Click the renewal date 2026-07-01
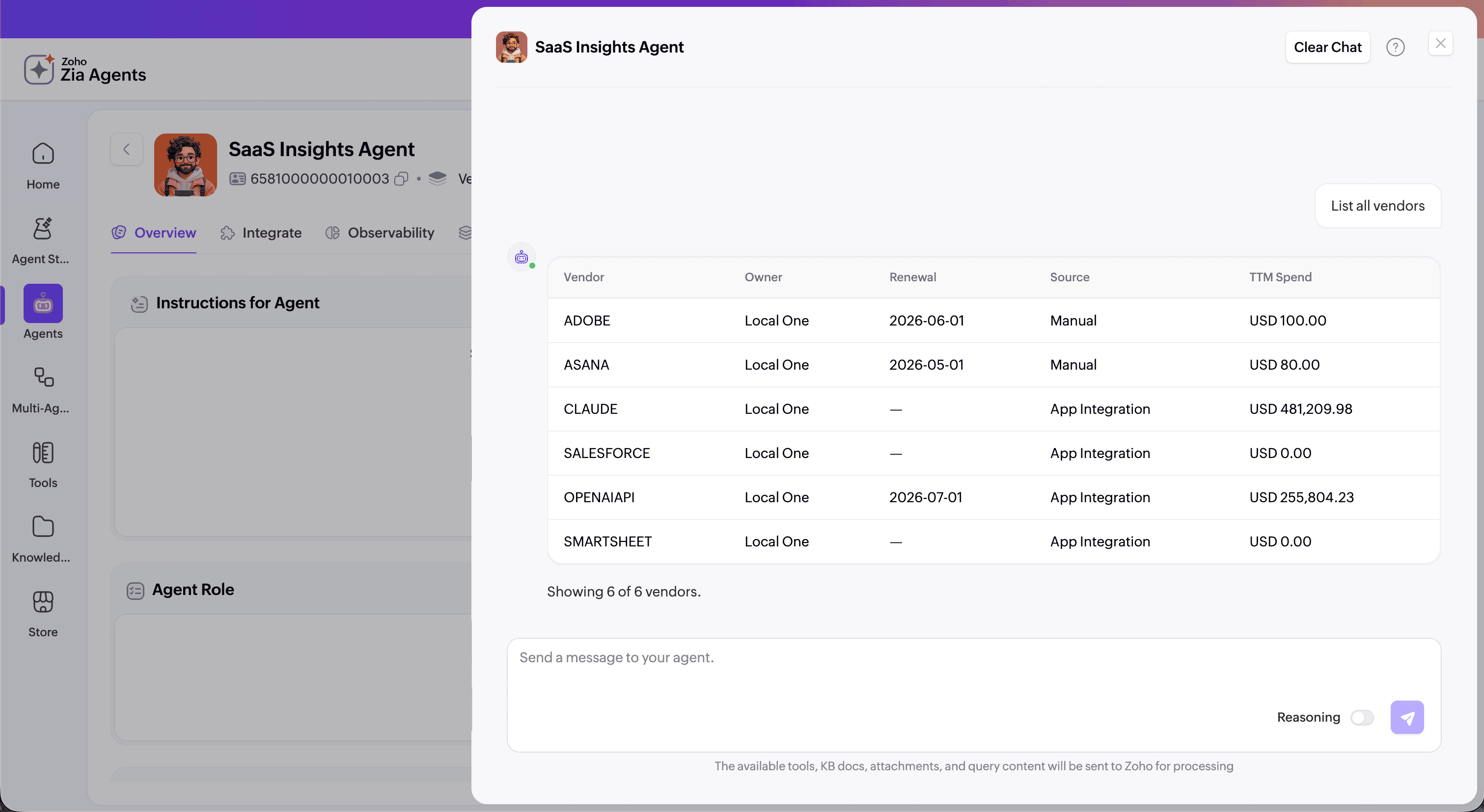The image size is (1484, 812). 926,498
